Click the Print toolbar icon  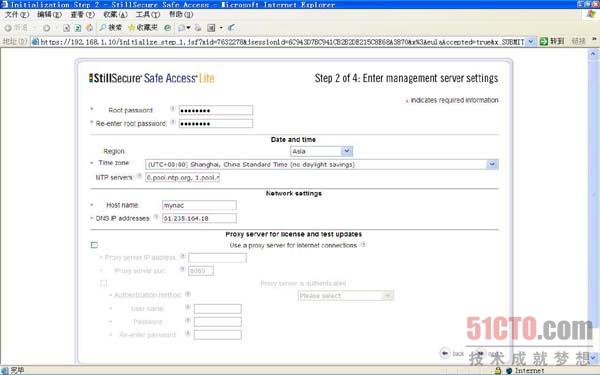198,28
